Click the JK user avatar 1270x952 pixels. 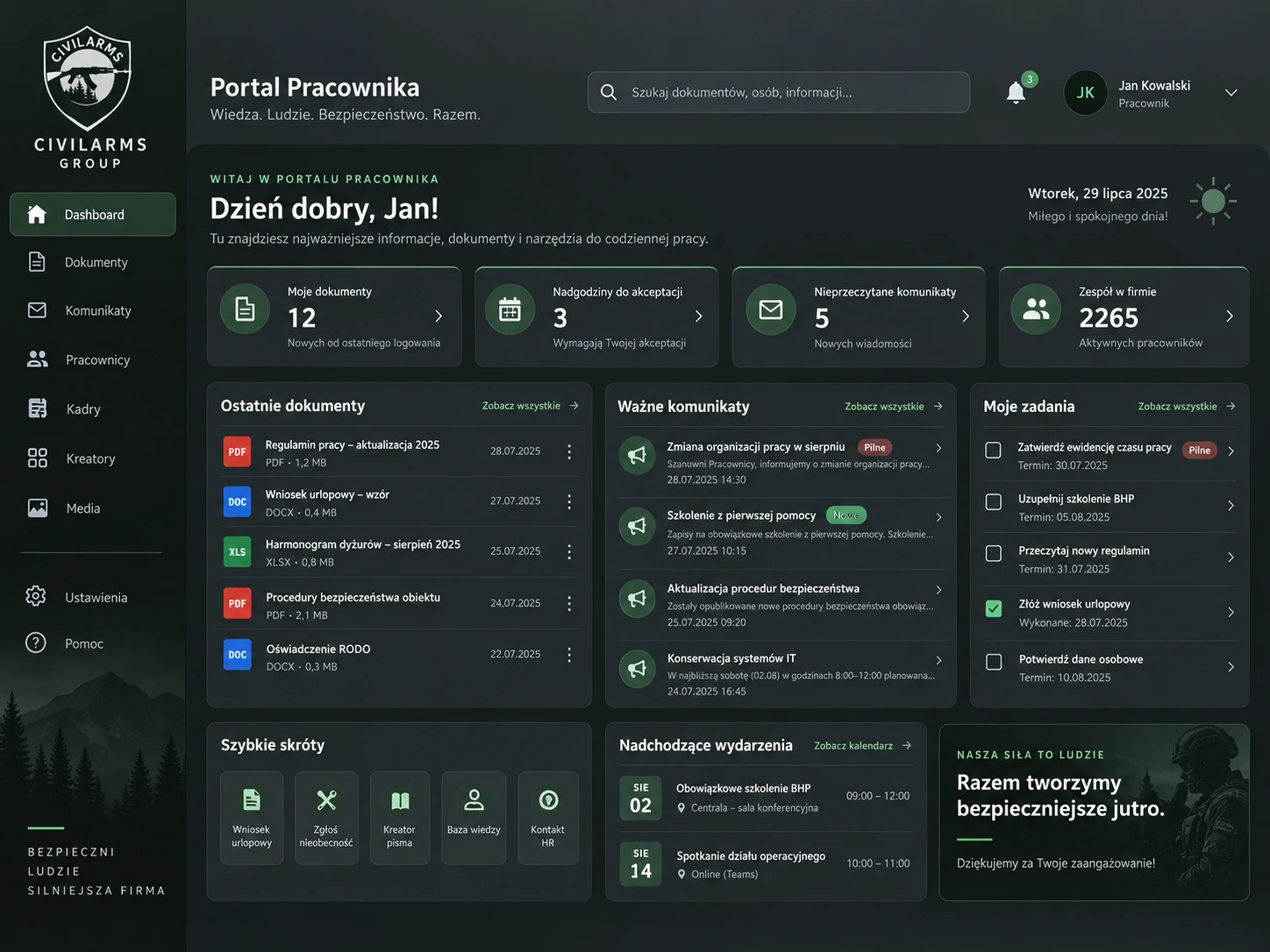(x=1085, y=93)
